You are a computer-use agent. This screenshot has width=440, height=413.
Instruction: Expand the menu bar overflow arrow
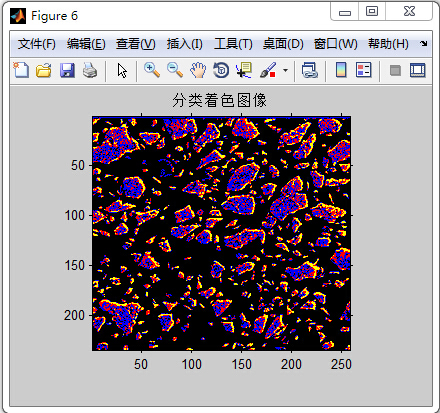click(x=424, y=44)
